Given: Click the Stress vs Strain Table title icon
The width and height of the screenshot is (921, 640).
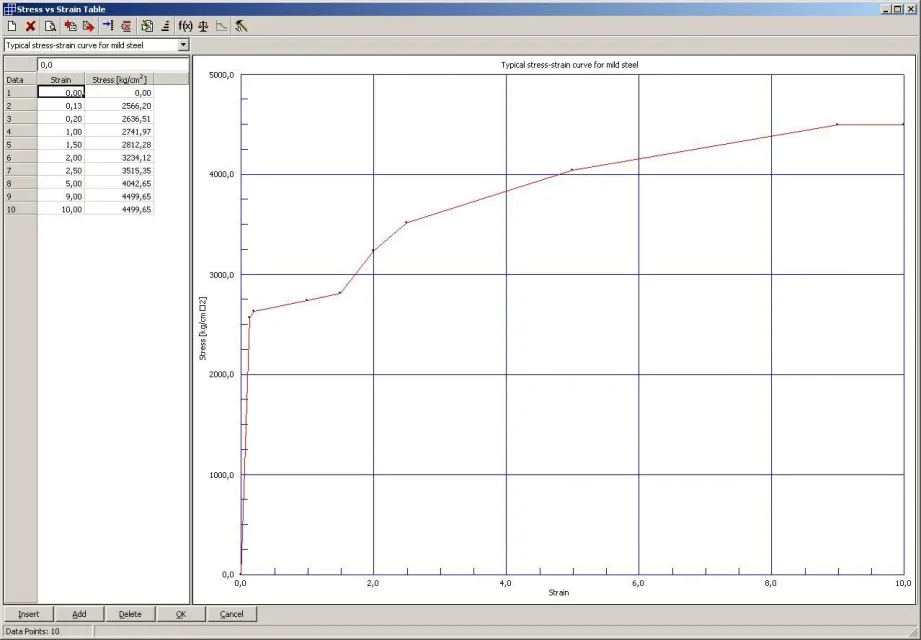Looking at the screenshot, I should pos(9,9).
